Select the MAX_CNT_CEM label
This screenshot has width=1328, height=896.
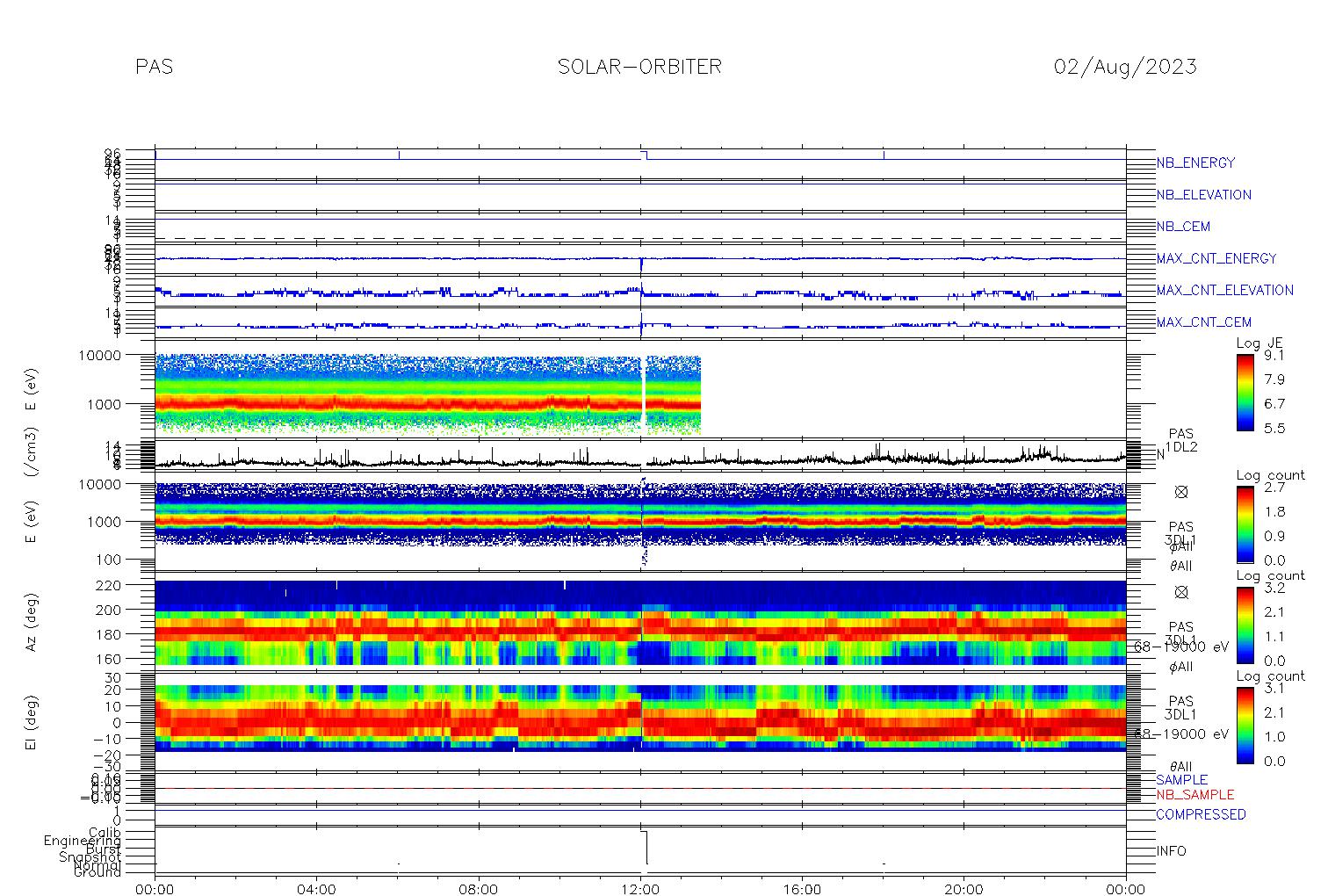point(1204,322)
